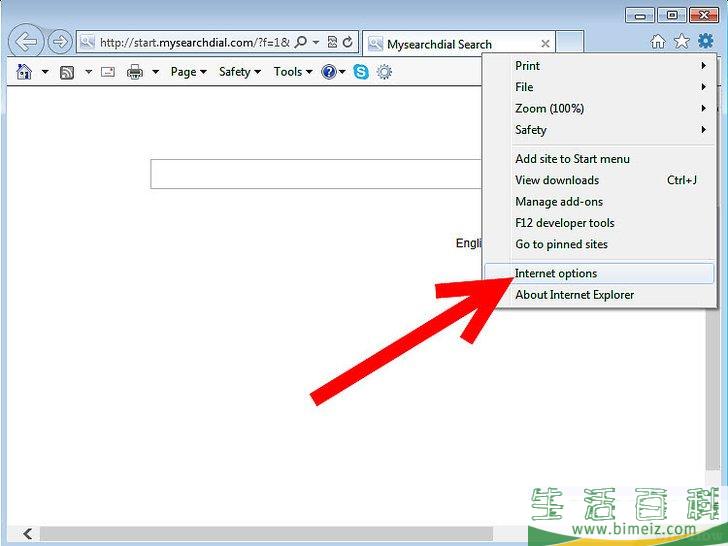Select View downloads
728x546 pixels.
(599, 180)
